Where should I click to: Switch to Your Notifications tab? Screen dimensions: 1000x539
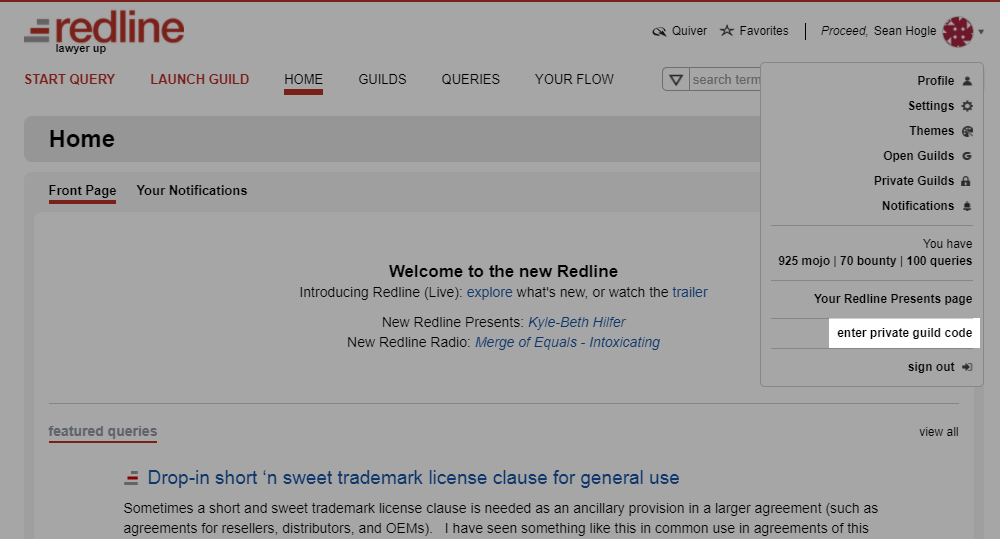coord(191,191)
